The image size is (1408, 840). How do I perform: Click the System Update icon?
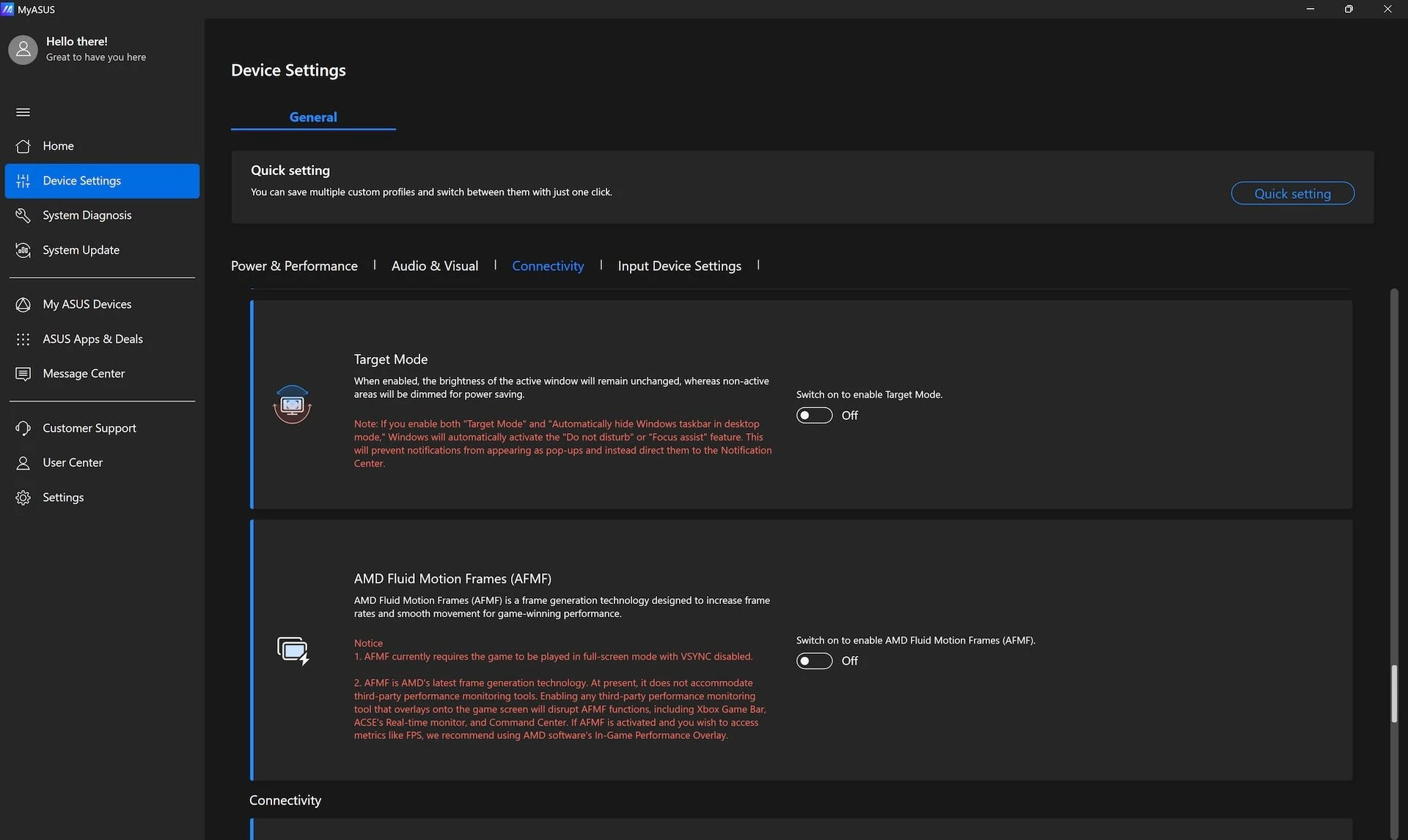click(23, 250)
